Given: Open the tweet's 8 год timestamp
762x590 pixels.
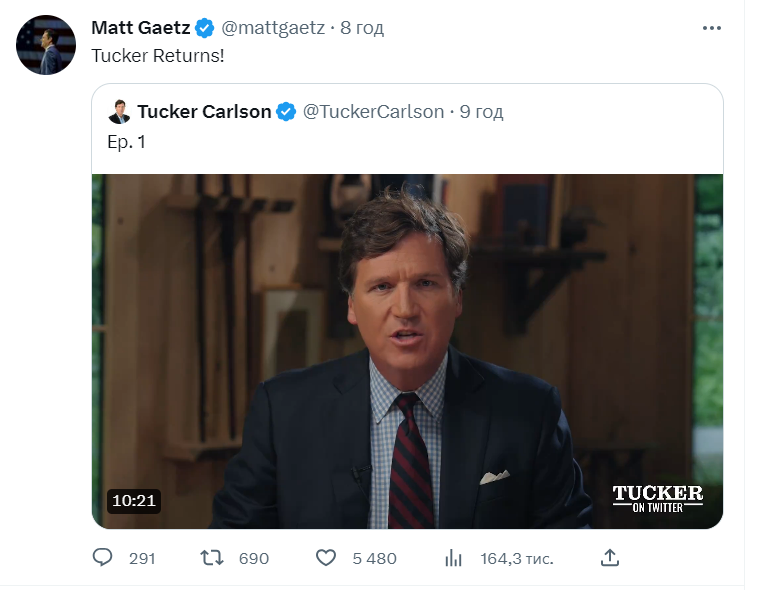Looking at the screenshot, I should (x=362, y=28).
